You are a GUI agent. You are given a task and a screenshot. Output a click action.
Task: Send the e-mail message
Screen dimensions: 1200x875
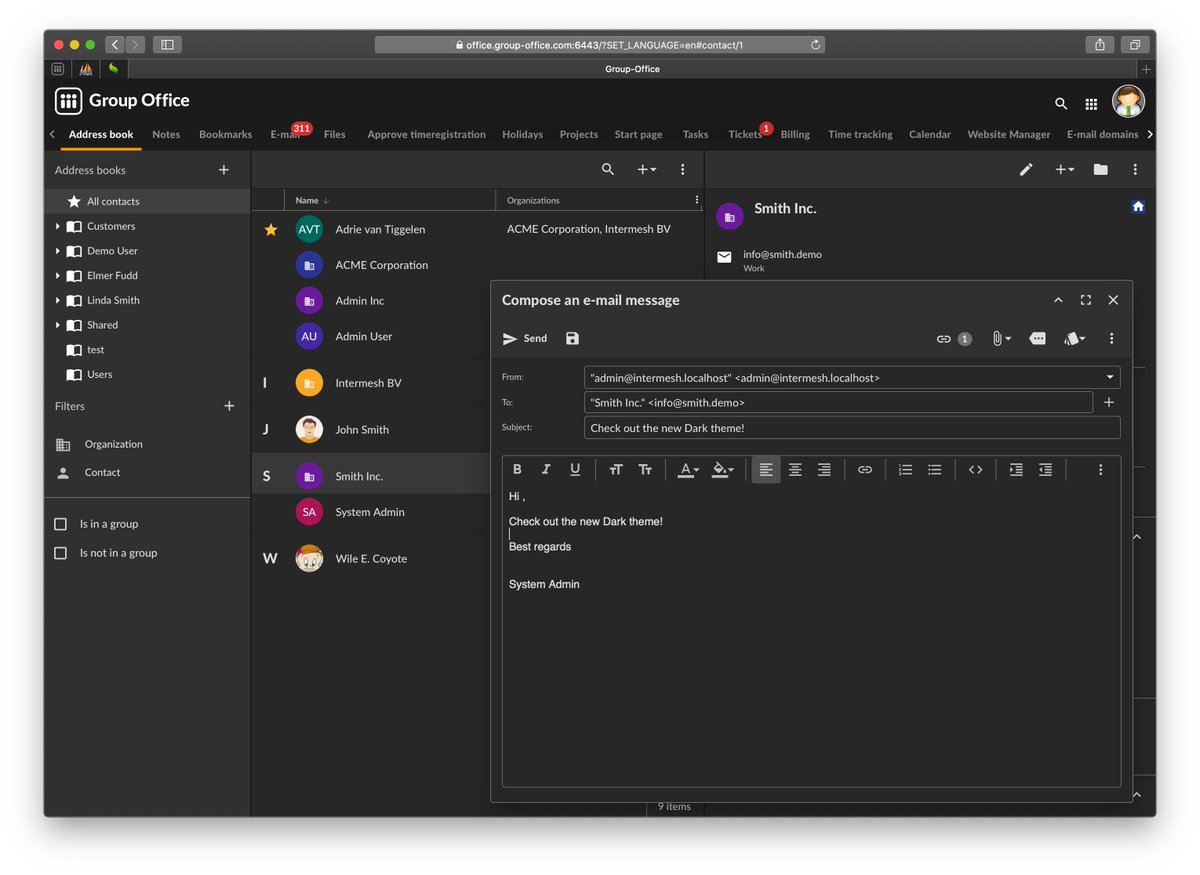click(525, 339)
